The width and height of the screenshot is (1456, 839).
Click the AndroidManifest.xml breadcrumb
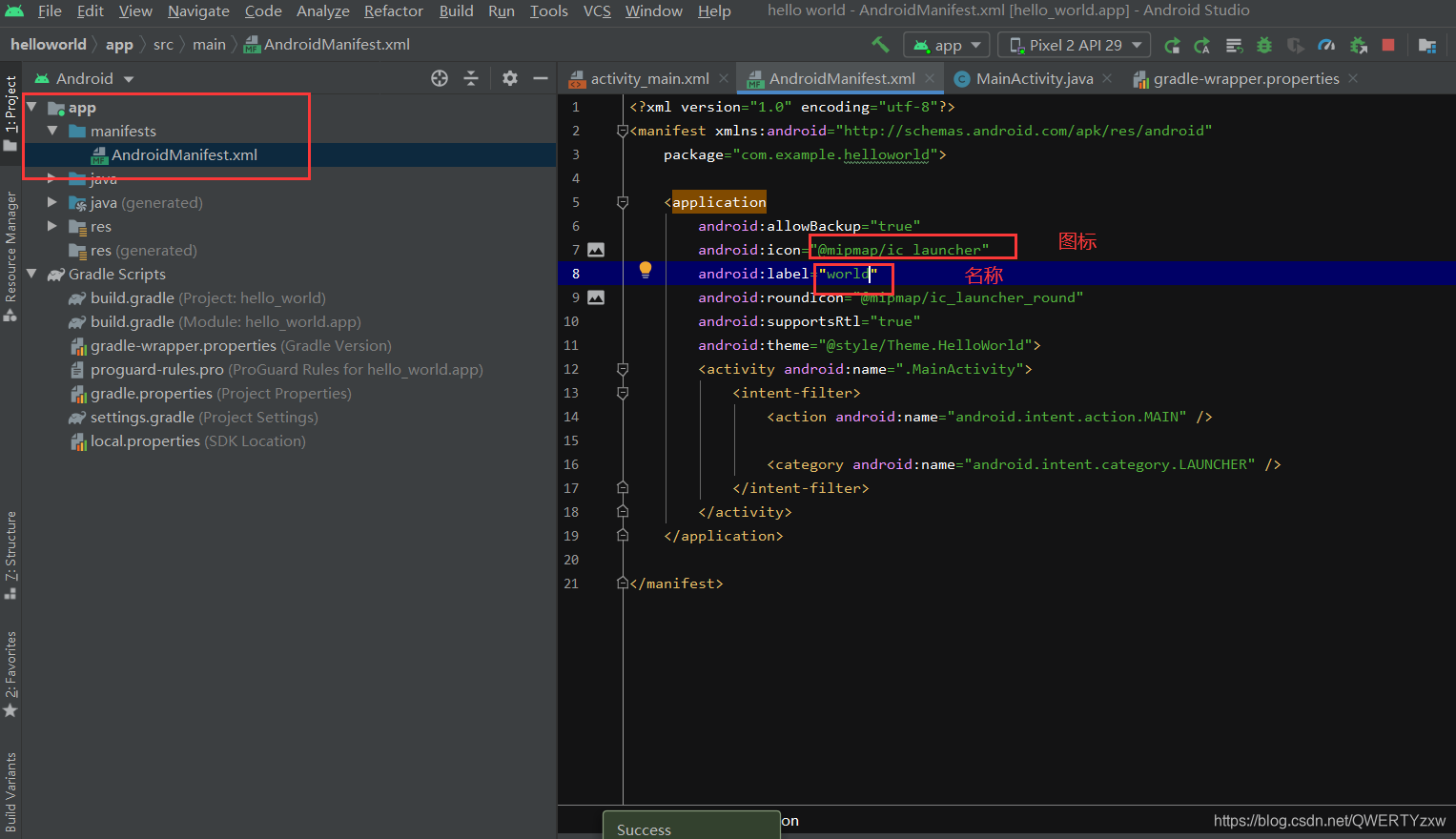[x=327, y=44]
